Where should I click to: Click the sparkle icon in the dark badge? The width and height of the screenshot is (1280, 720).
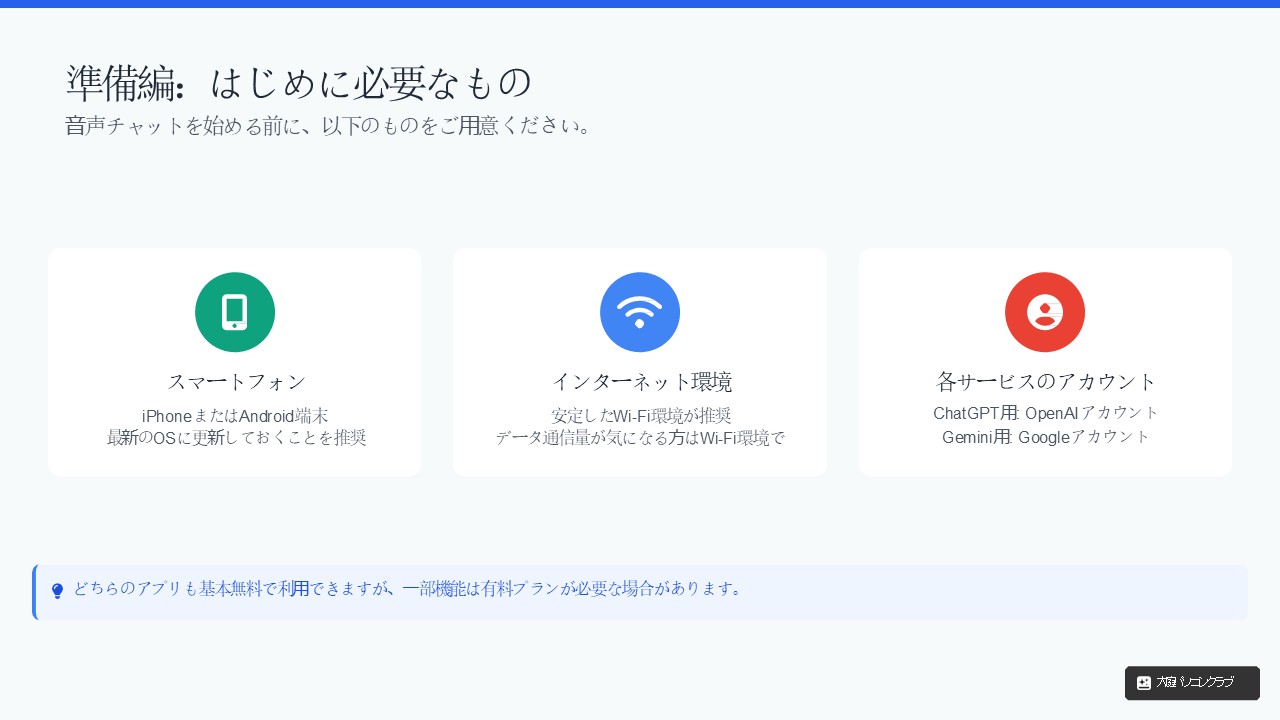click(1144, 683)
